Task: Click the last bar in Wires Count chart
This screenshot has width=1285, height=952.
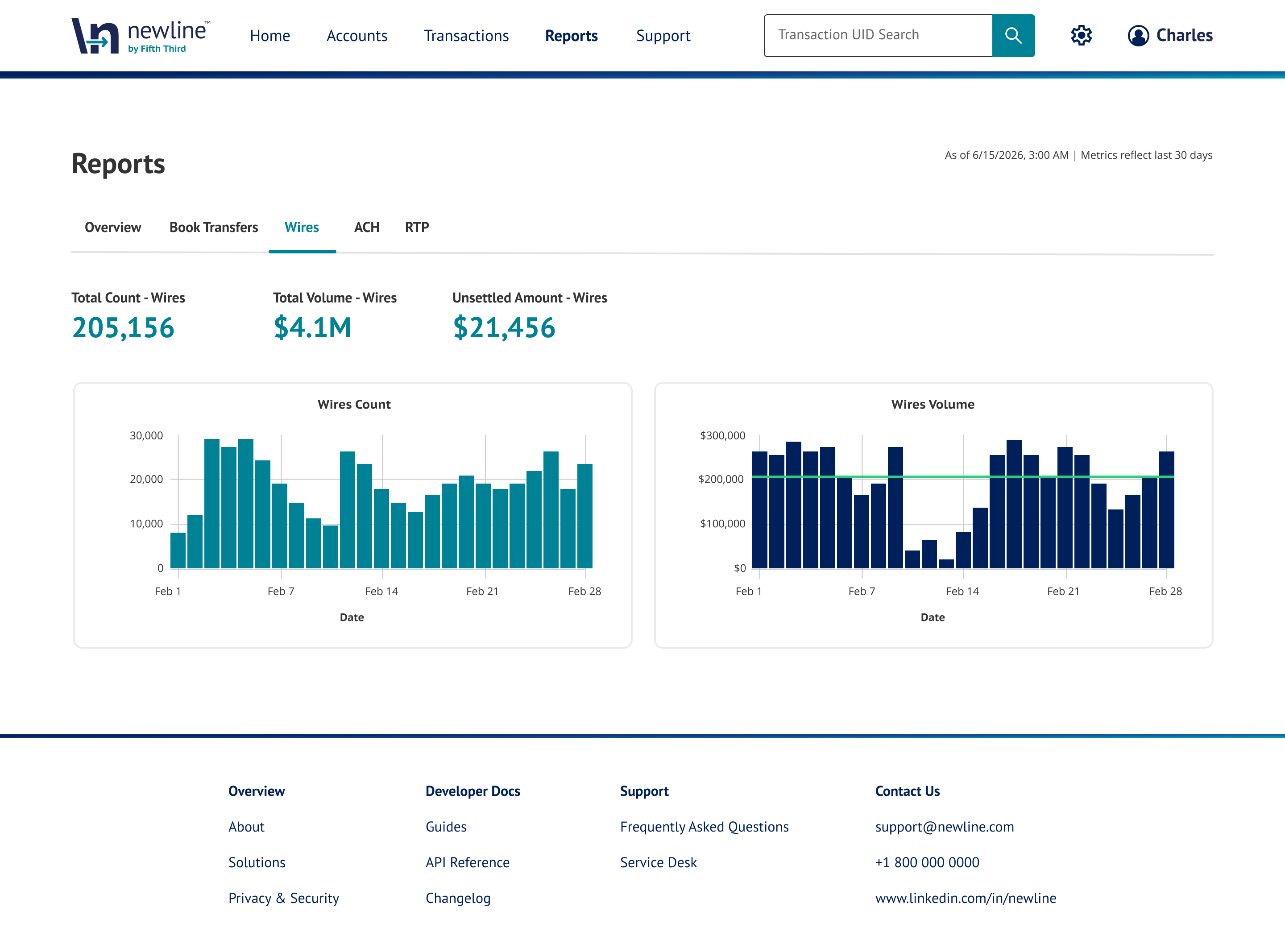Action: (x=585, y=516)
